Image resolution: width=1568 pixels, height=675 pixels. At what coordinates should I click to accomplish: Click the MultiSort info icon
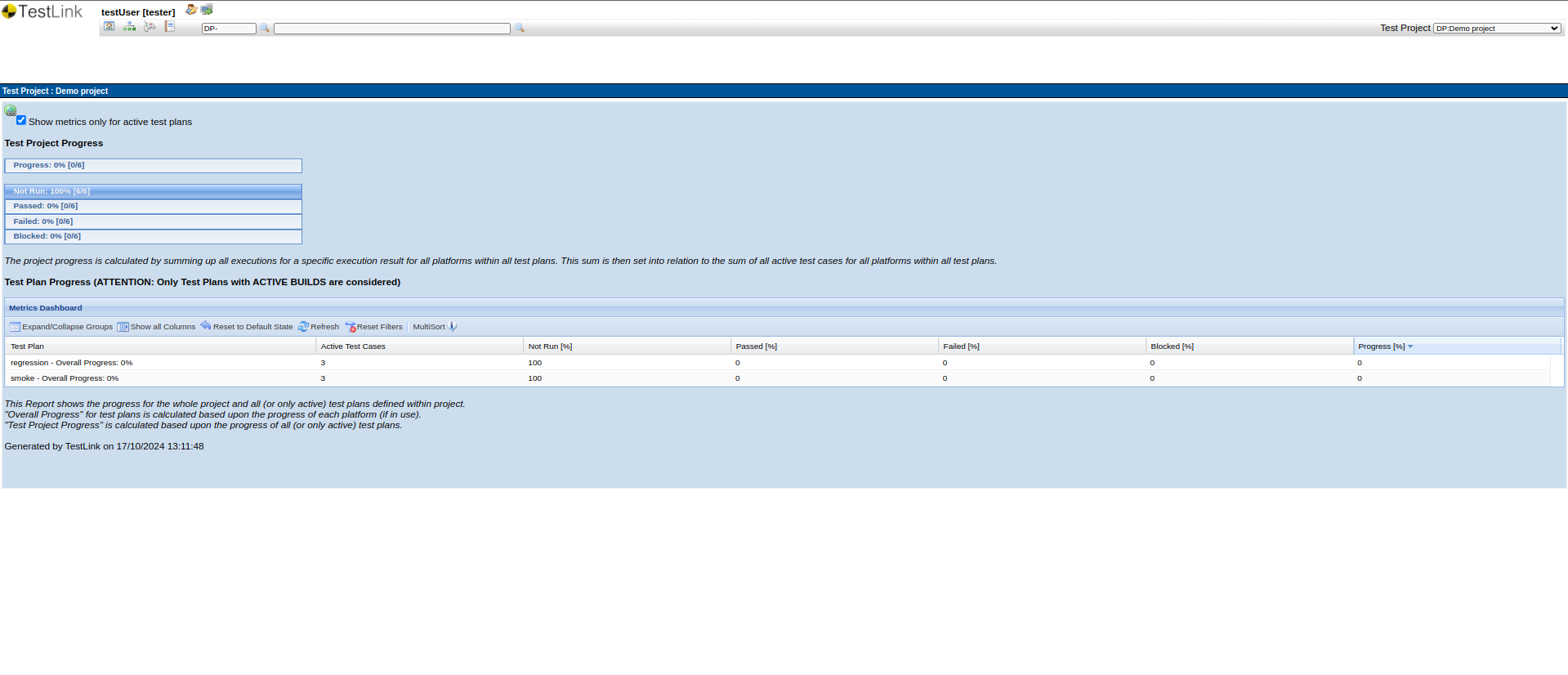[453, 327]
